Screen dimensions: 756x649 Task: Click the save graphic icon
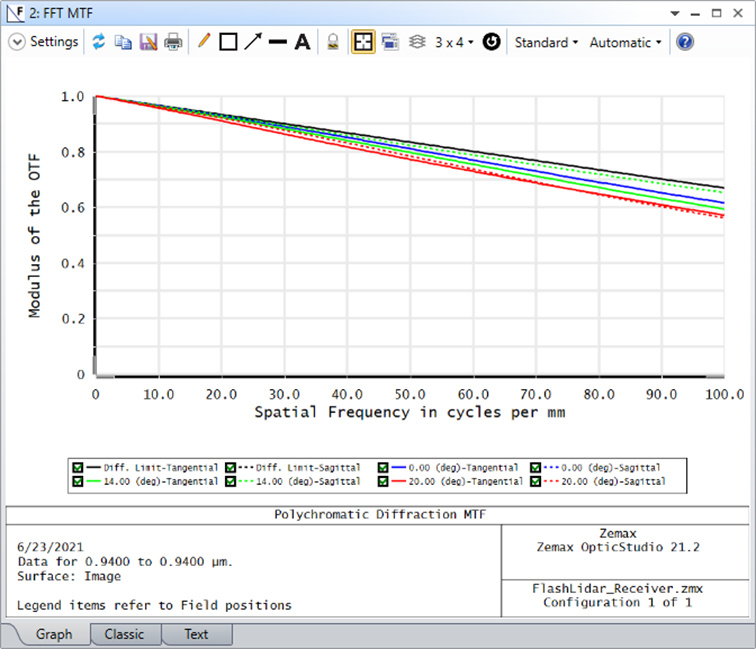click(148, 42)
